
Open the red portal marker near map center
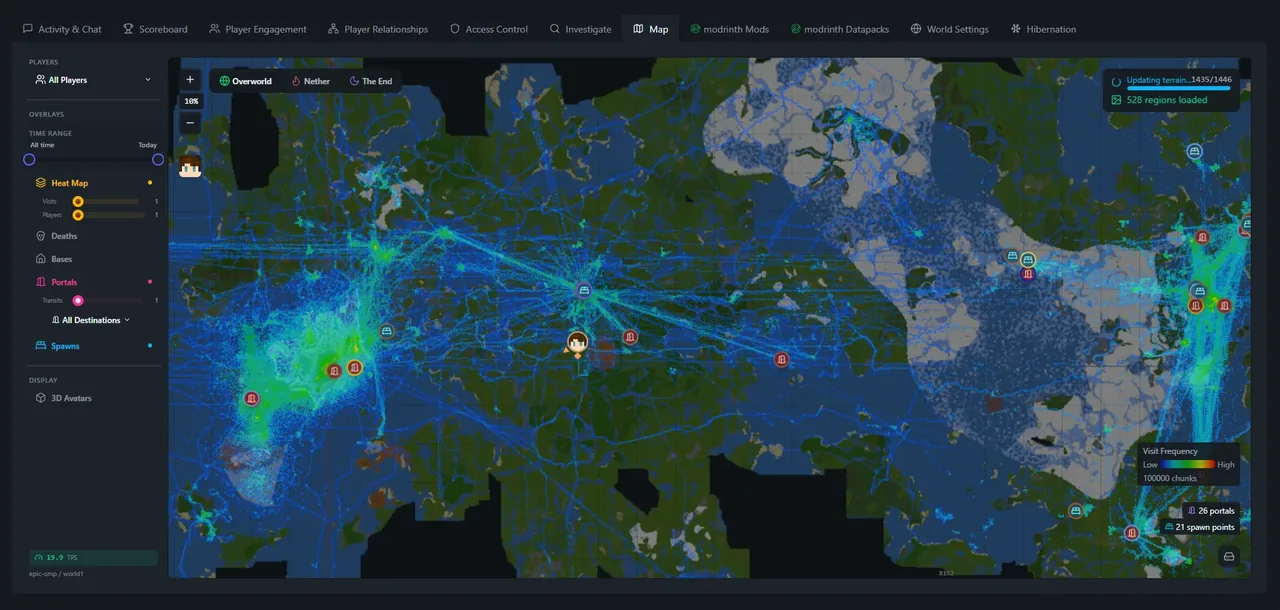630,337
